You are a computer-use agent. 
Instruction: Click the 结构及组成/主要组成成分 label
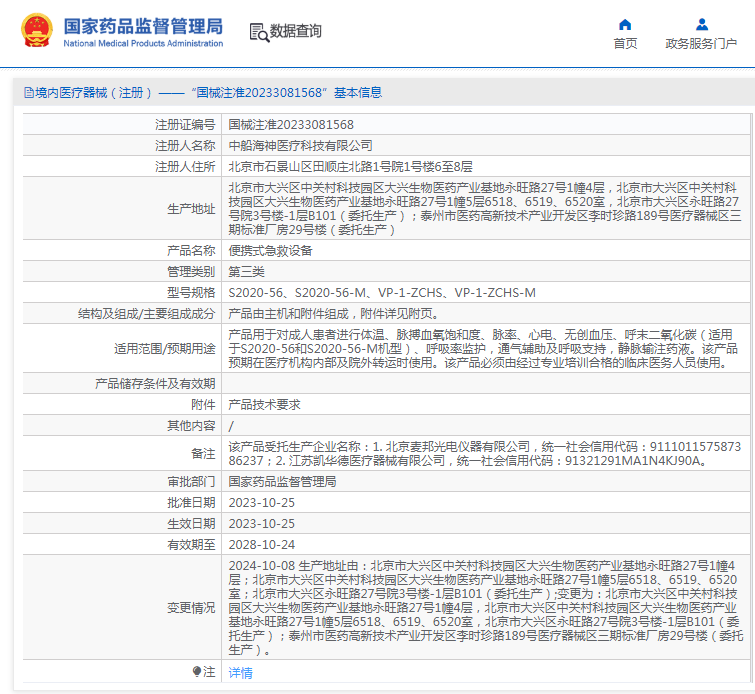tap(146, 314)
